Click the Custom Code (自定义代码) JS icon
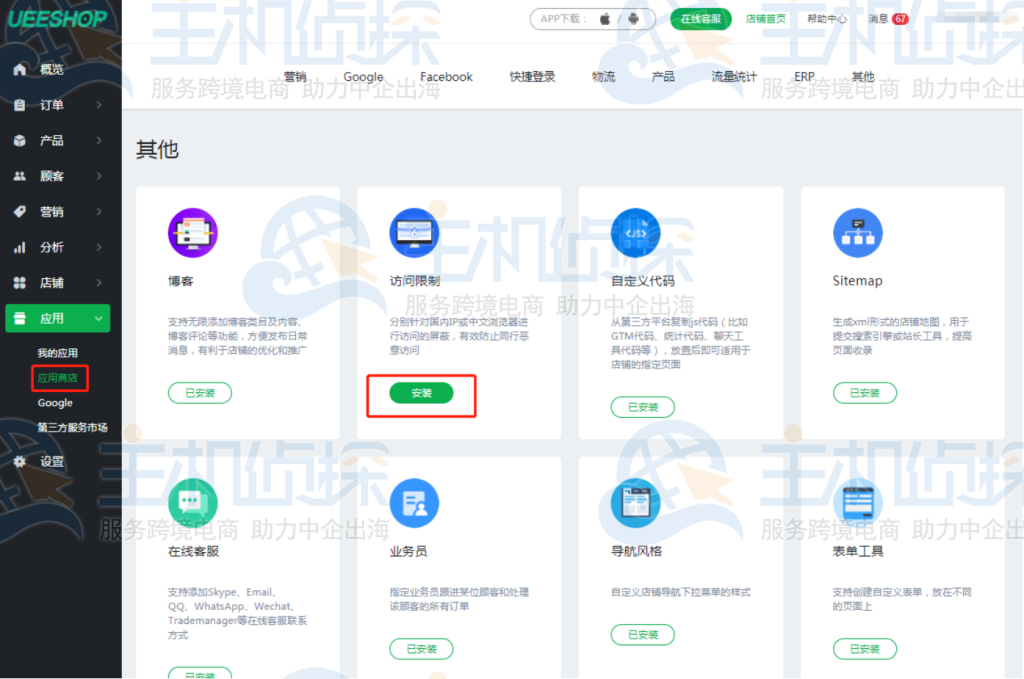Image resolution: width=1024 pixels, height=679 pixels. (636, 233)
